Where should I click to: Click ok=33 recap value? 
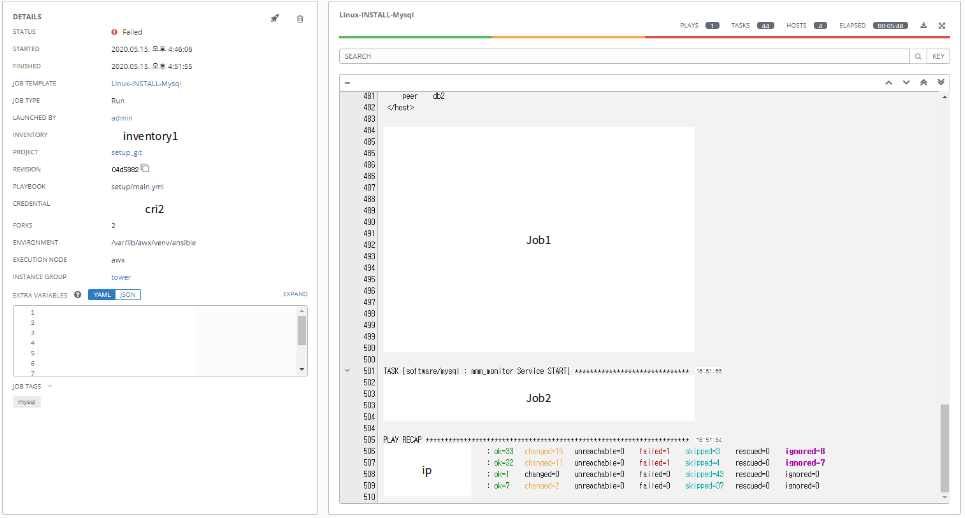click(x=503, y=452)
